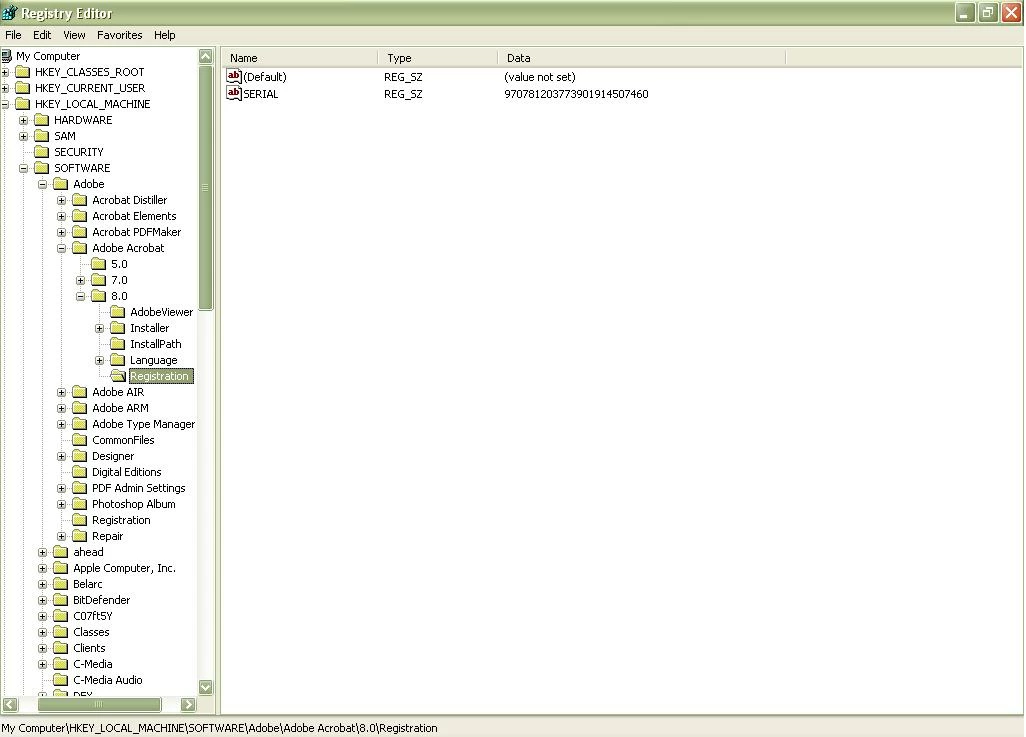Open the Edit menu
This screenshot has width=1026, height=737.
click(x=42, y=35)
